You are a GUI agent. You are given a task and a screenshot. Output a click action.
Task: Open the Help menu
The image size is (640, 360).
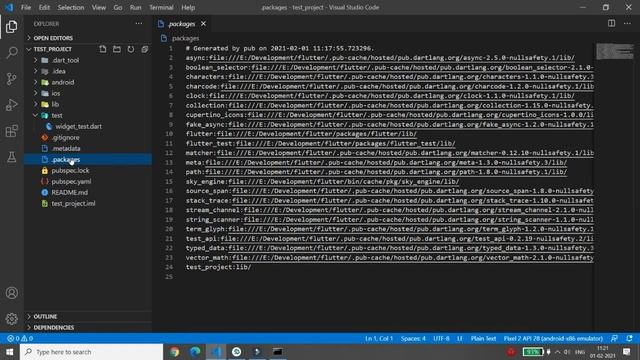(188, 7)
